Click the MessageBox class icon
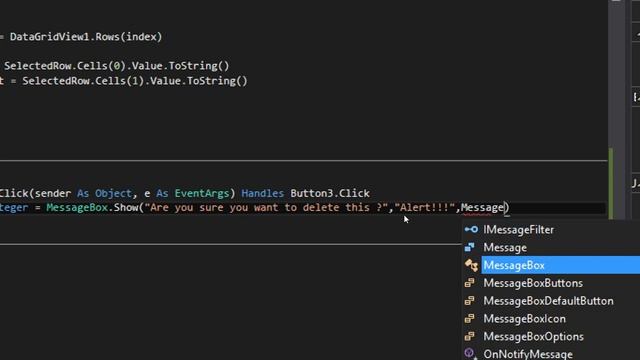This screenshot has height=360, width=640. [471, 265]
